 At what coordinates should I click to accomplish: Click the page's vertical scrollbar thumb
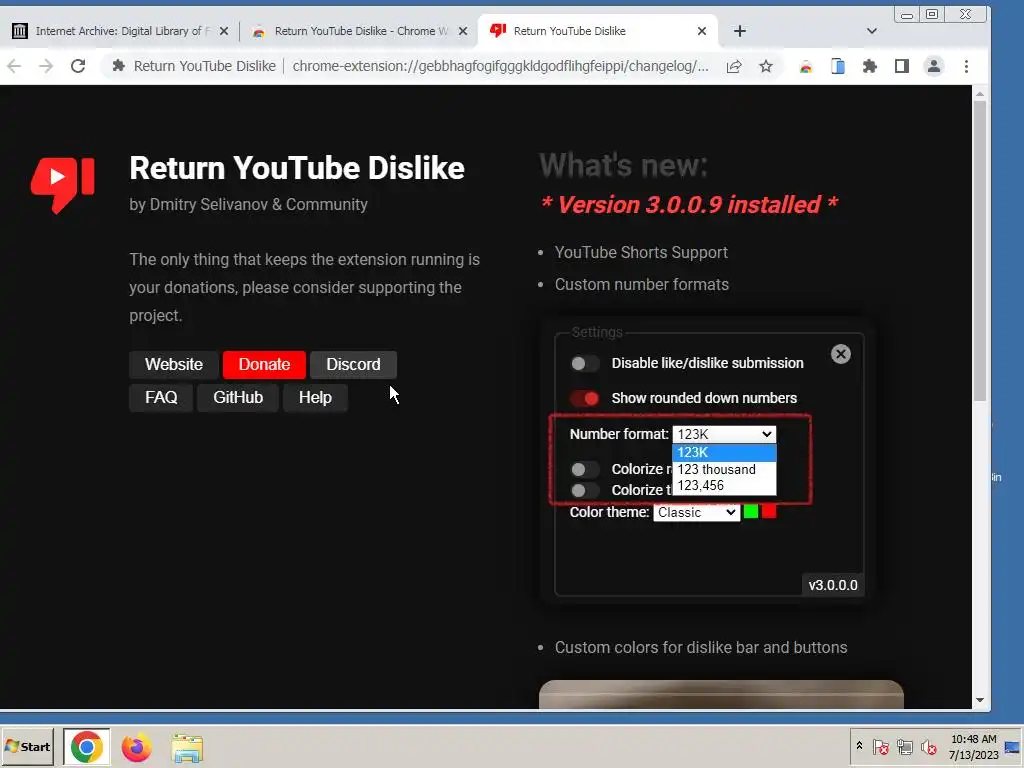(980, 251)
